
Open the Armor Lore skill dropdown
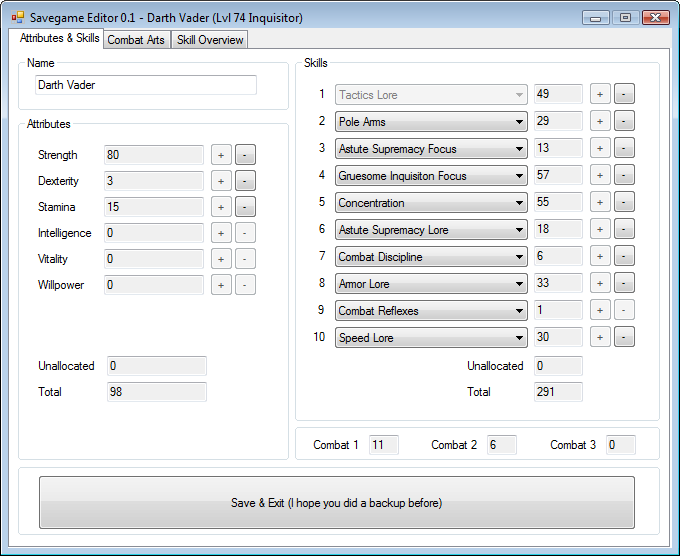pos(431,284)
